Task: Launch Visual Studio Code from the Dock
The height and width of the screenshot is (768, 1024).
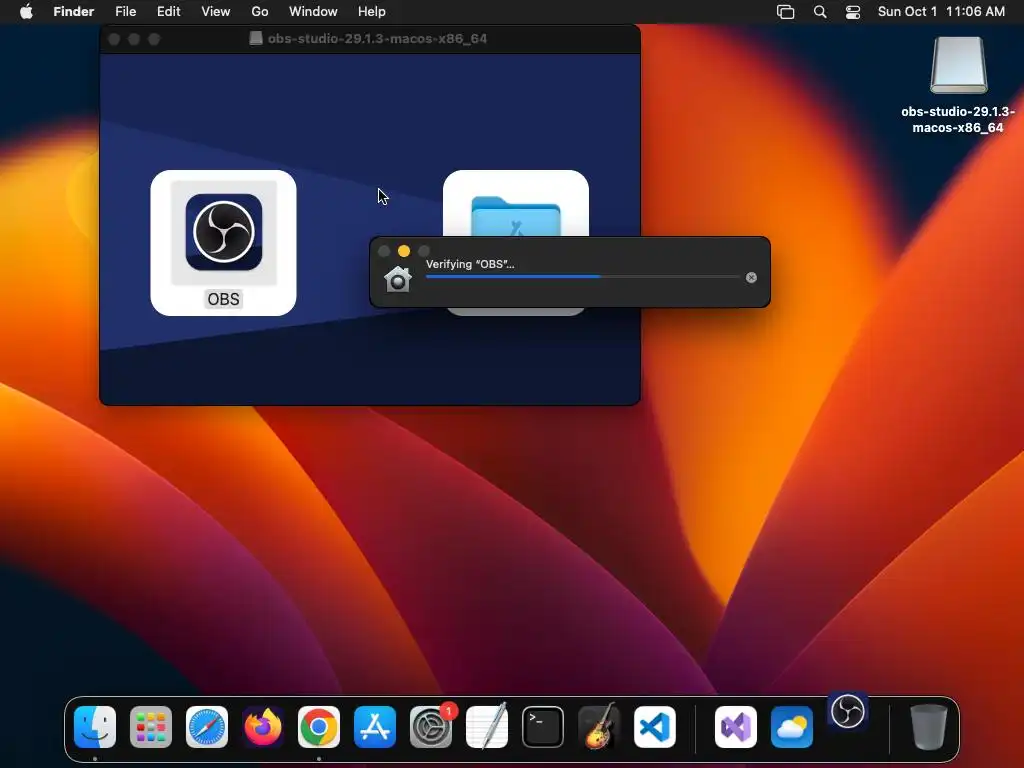Action: point(654,727)
